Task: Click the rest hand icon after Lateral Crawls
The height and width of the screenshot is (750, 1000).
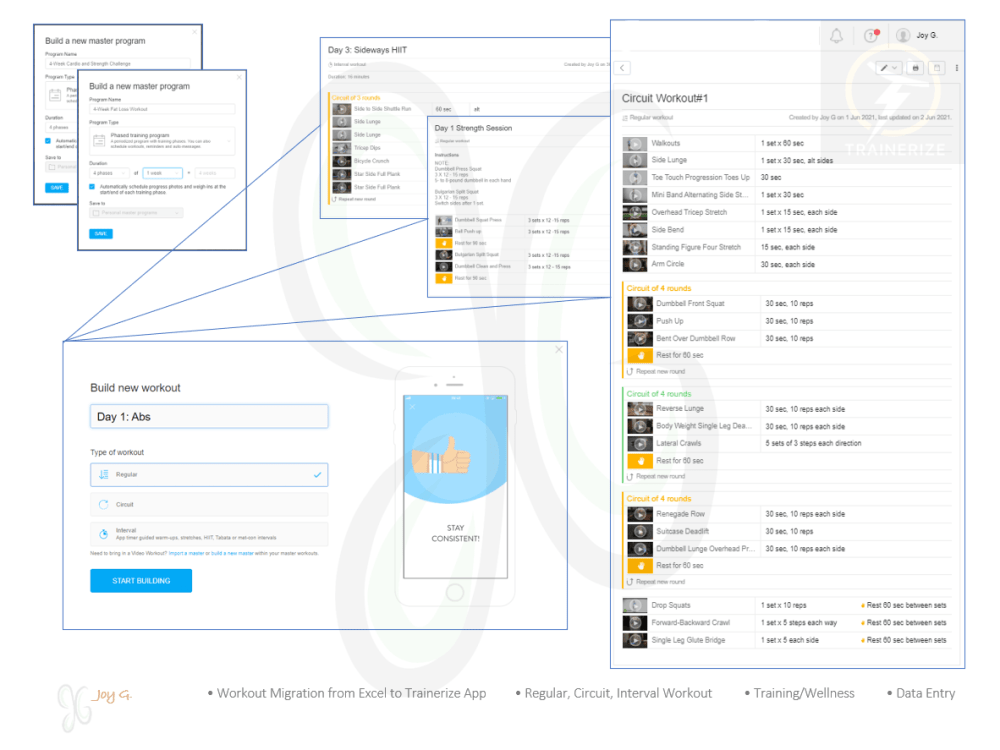Action: click(640, 460)
